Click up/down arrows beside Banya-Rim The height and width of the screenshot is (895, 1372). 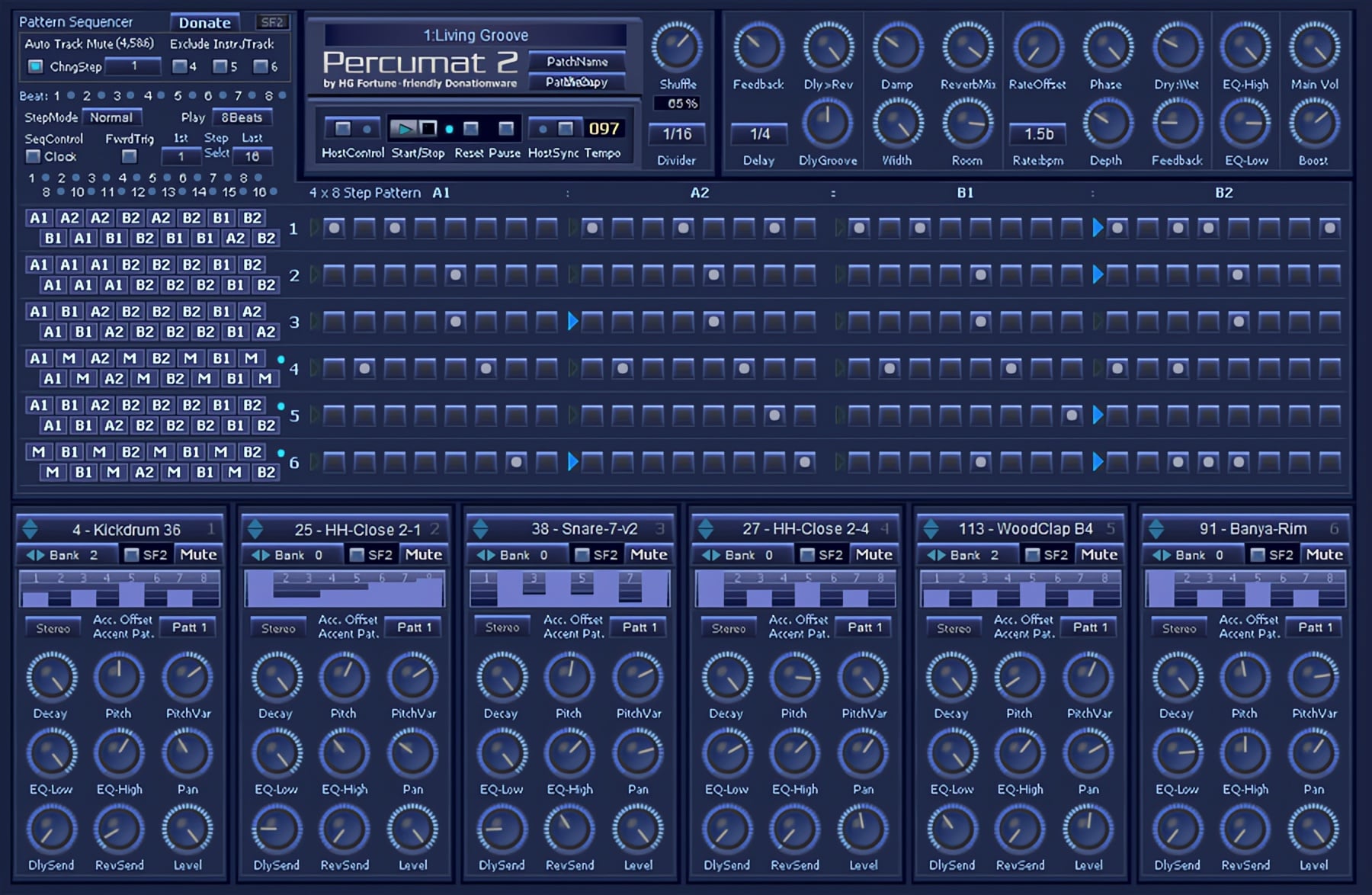(1156, 528)
